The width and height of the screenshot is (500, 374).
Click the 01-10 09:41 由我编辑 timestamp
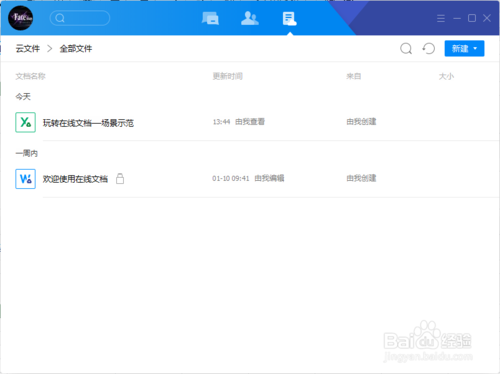point(248,178)
